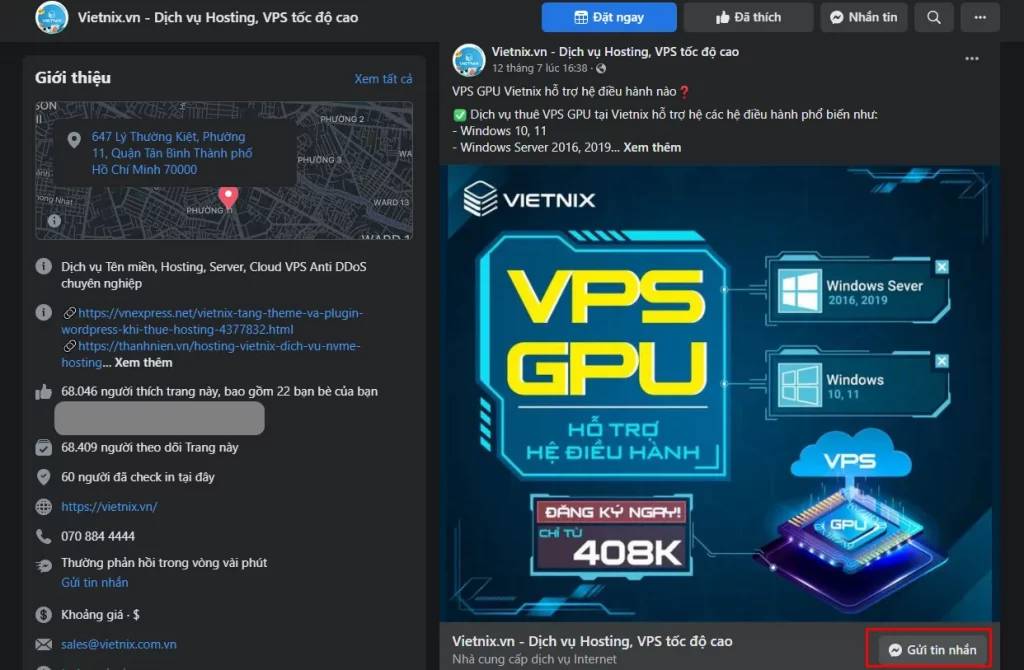Open Xem tất cả in Giới thiệu
This screenshot has width=1024, height=670.
click(383, 79)
